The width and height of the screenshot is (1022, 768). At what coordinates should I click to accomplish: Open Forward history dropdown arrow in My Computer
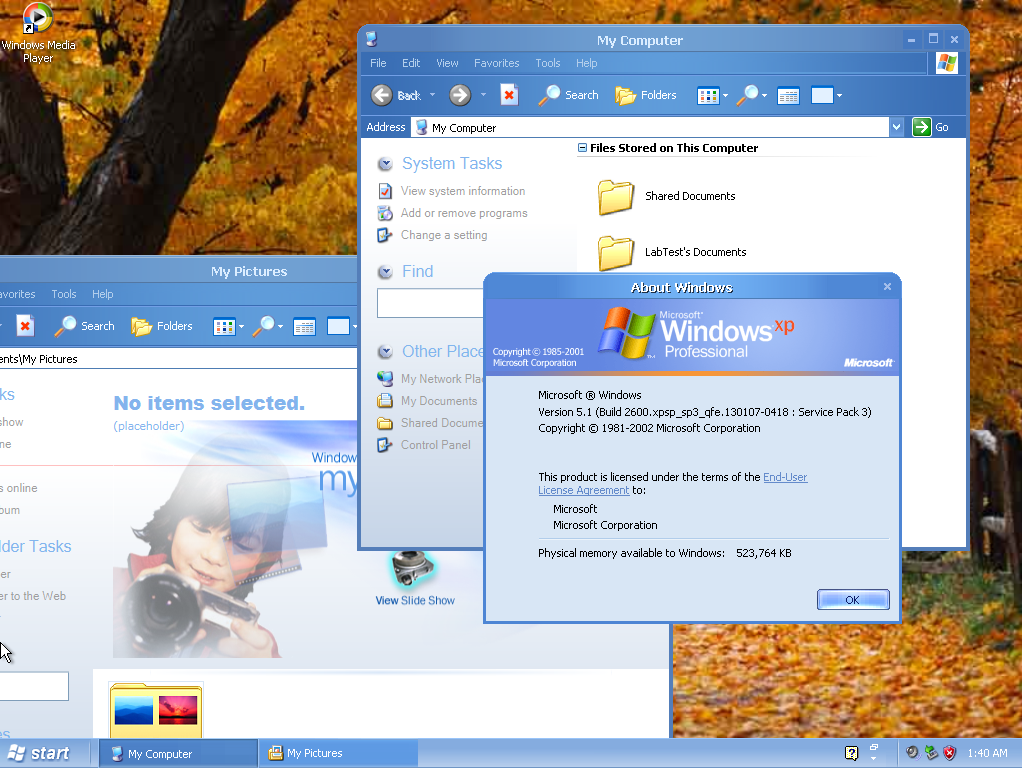pyautogui.click(x=483, y=95)
